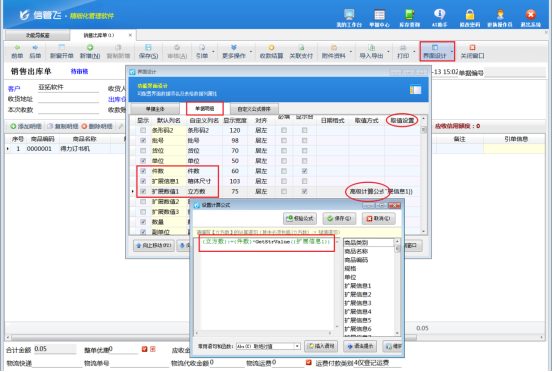
Task: Click 界面设计 toolbar button
Action: tap(434, 51)
